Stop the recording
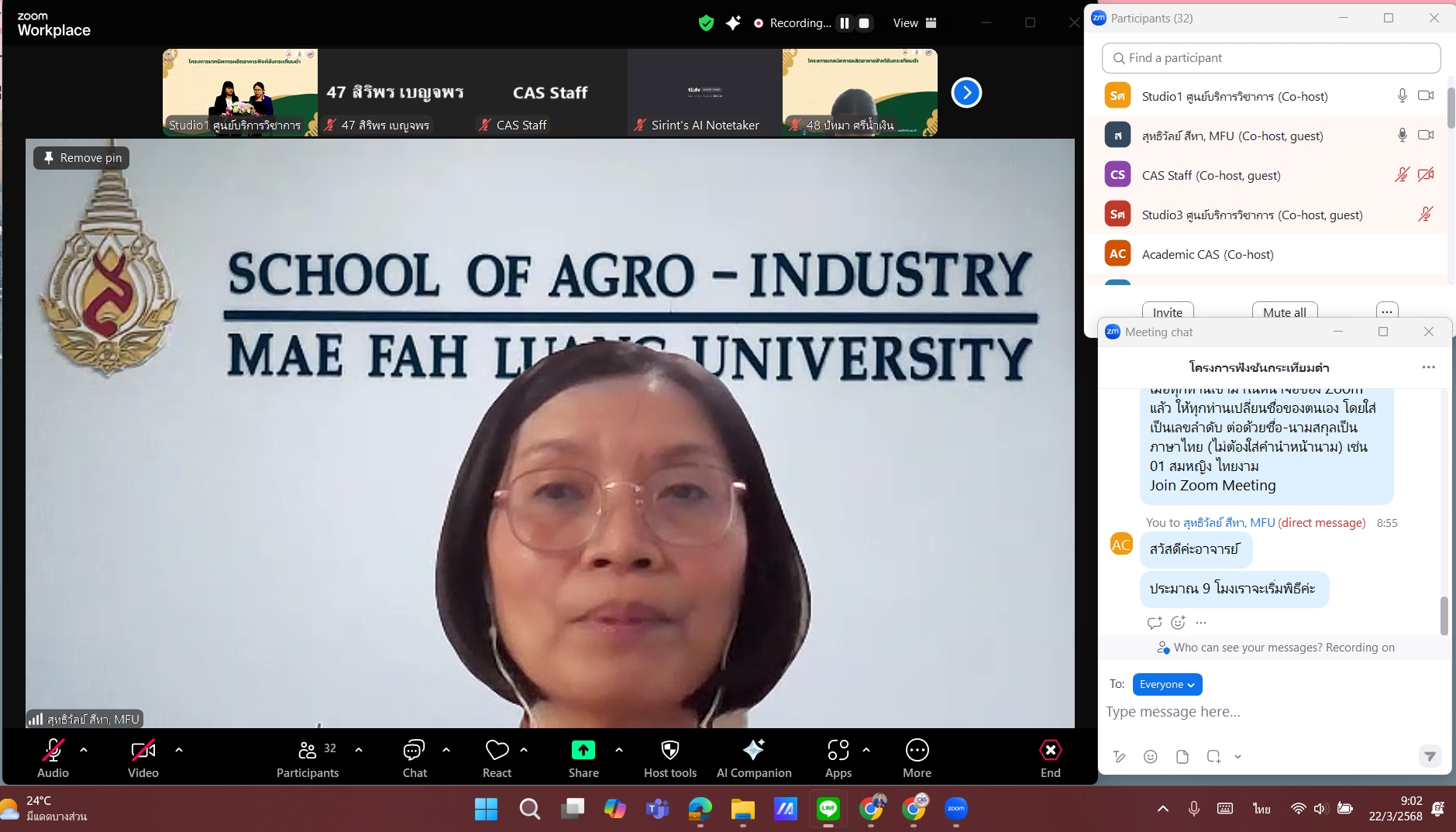This screenshot has width=1456, height=832. 864,23
